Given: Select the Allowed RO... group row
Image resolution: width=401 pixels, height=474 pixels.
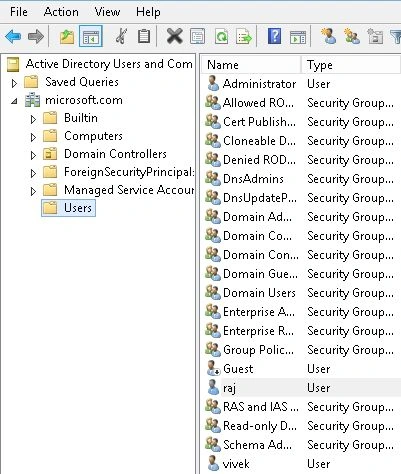Looking at the screenshot, I should 302,102.
